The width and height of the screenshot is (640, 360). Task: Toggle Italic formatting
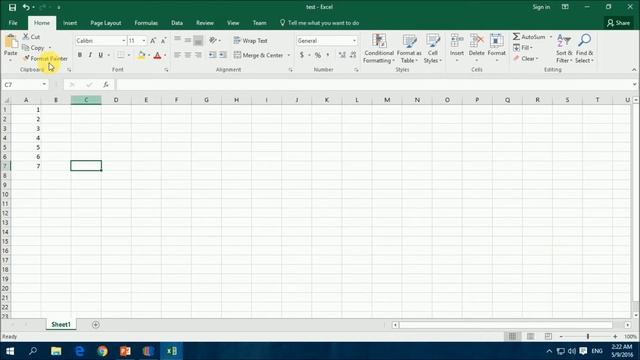pyautogui.click(x=90, y=55)
